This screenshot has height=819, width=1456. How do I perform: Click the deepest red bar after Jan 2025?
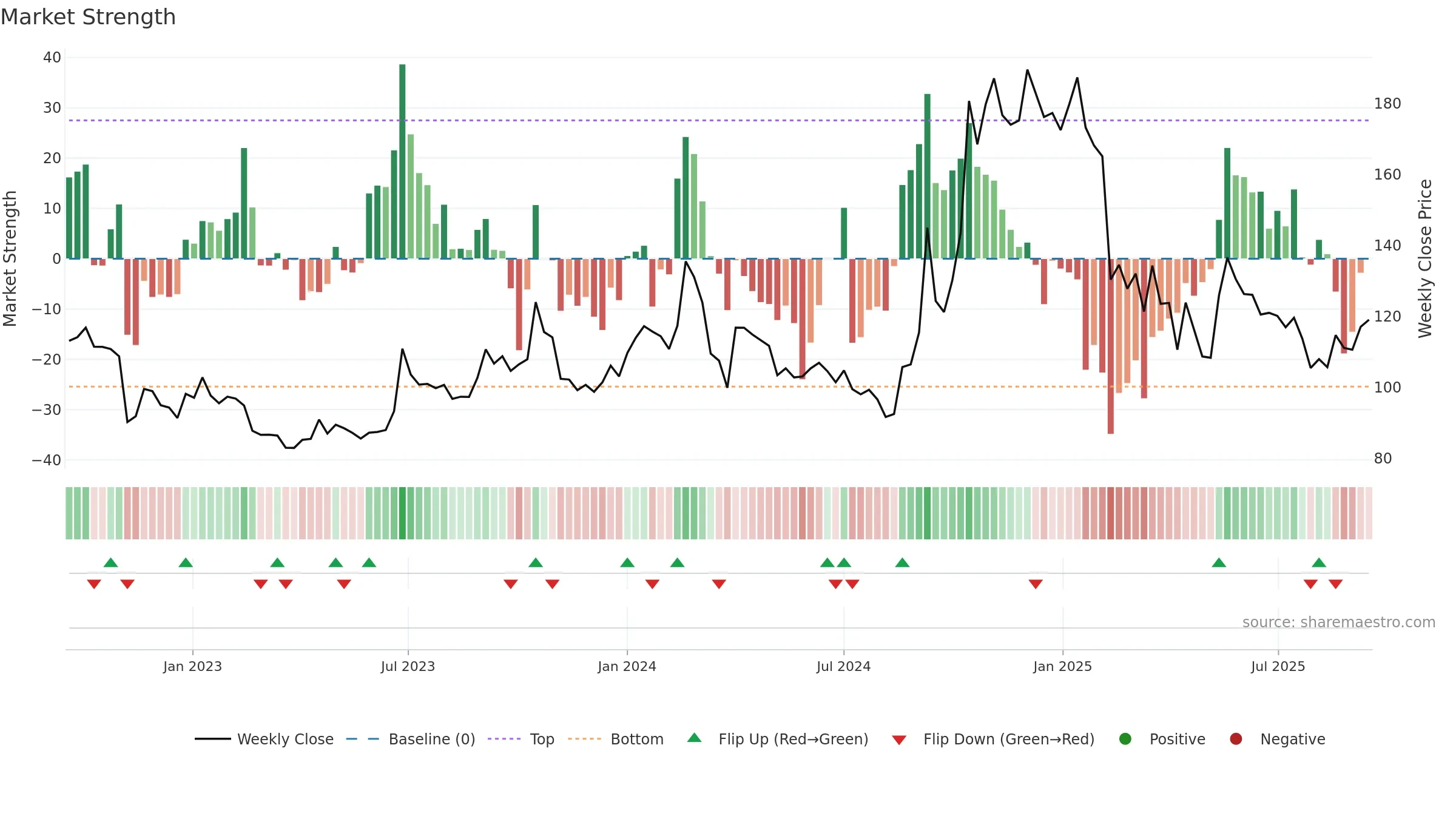point(1110,346)
